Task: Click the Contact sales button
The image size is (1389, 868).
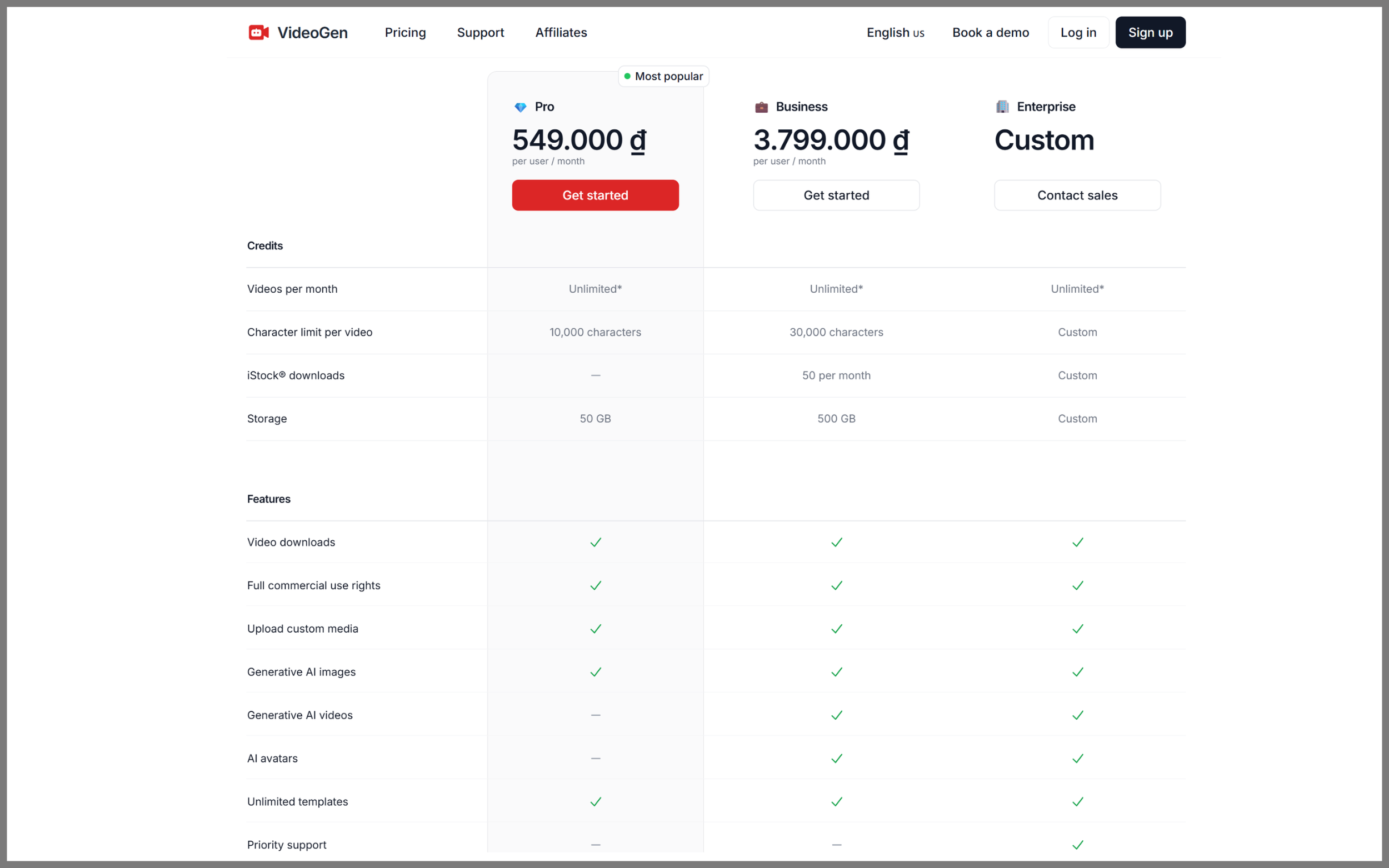Action: 1078,195
